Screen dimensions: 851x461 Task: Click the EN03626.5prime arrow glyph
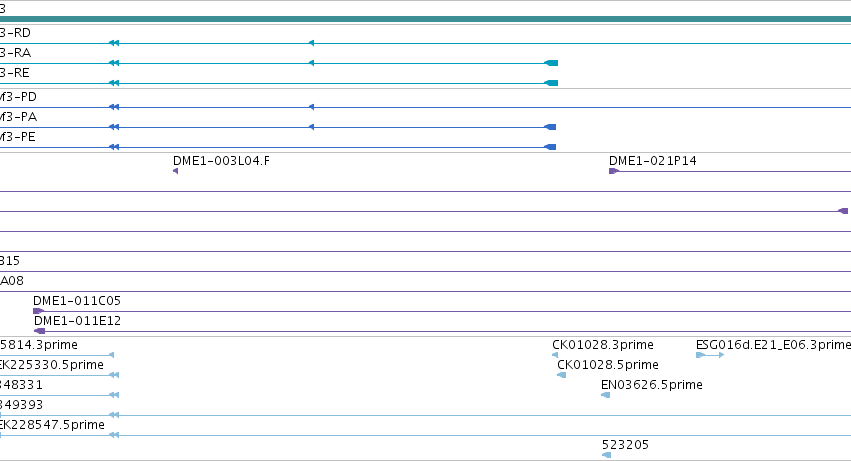(x=606, y=395)
